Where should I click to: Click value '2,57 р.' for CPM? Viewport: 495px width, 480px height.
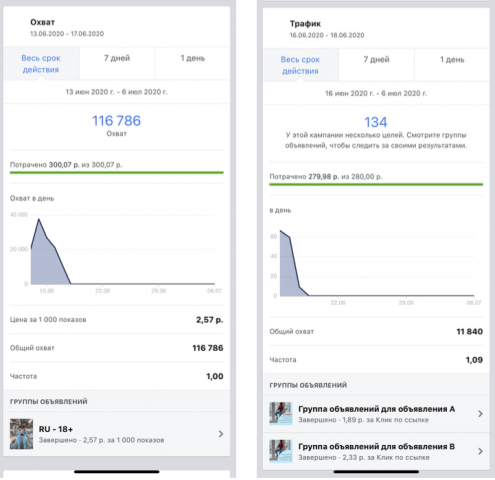click(210, 320)
